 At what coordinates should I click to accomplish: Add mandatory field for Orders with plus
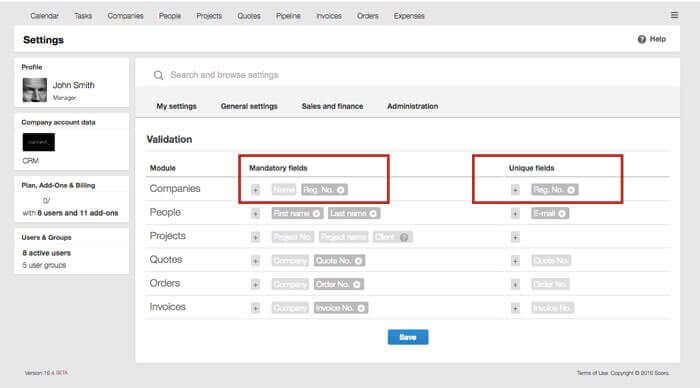click(x=255, y=284)
